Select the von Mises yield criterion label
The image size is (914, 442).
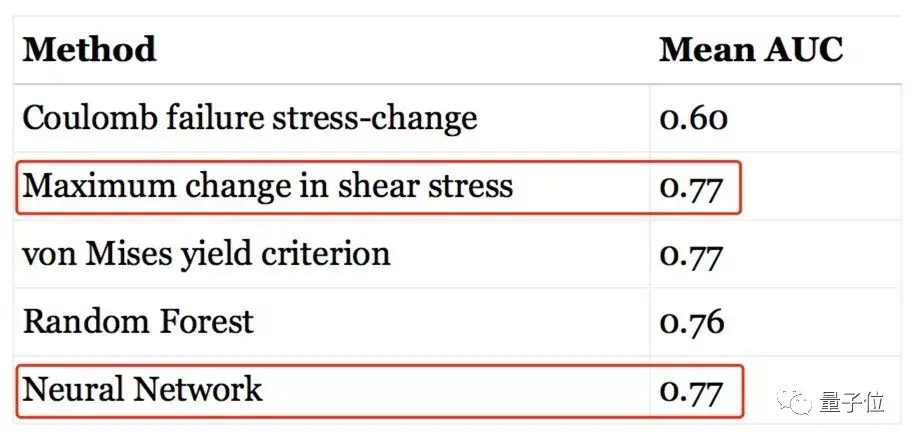point(206,253)
